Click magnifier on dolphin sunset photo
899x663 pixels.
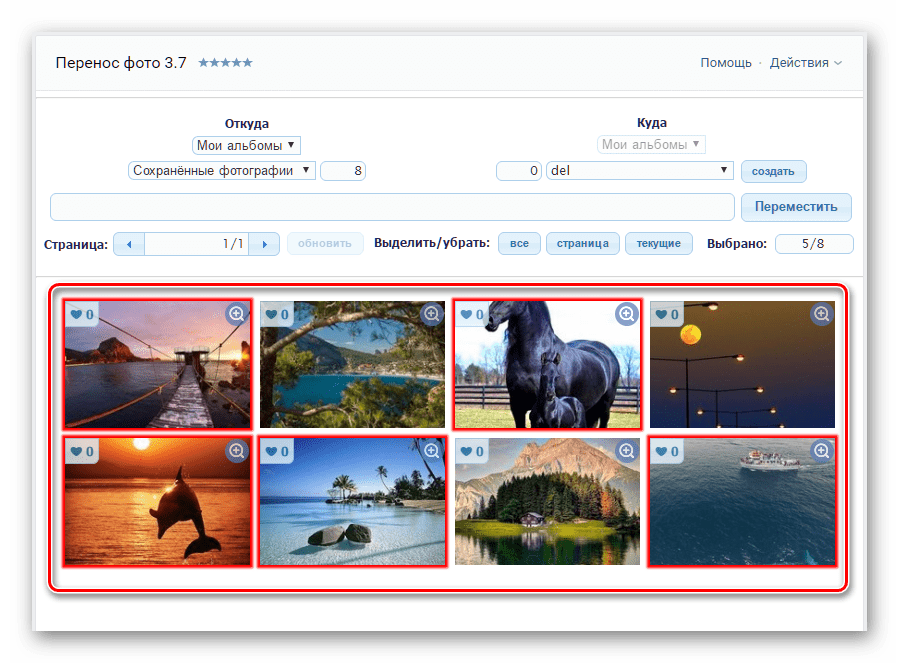237,451
